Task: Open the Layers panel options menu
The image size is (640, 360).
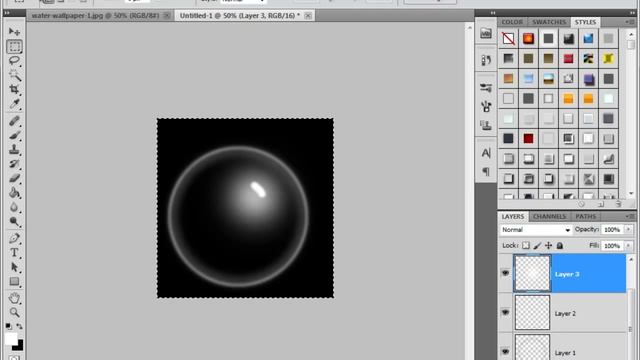Action: [629, 216]
